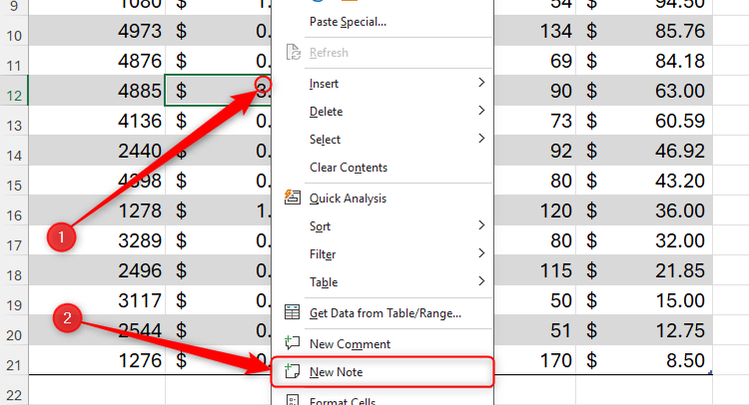Select row header 14
Viewport: 749px width, 405px height.
point(14,150)
